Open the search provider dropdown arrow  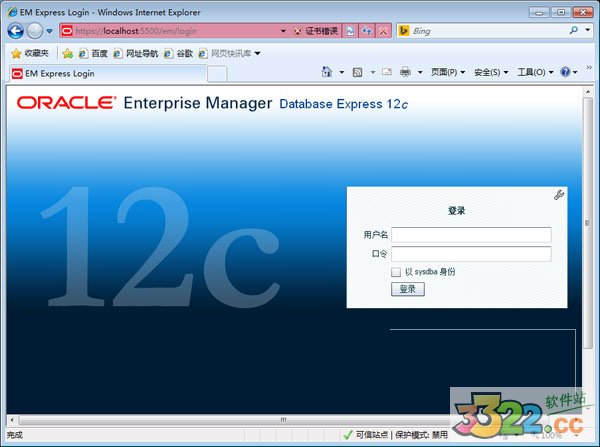coord(588,30)
